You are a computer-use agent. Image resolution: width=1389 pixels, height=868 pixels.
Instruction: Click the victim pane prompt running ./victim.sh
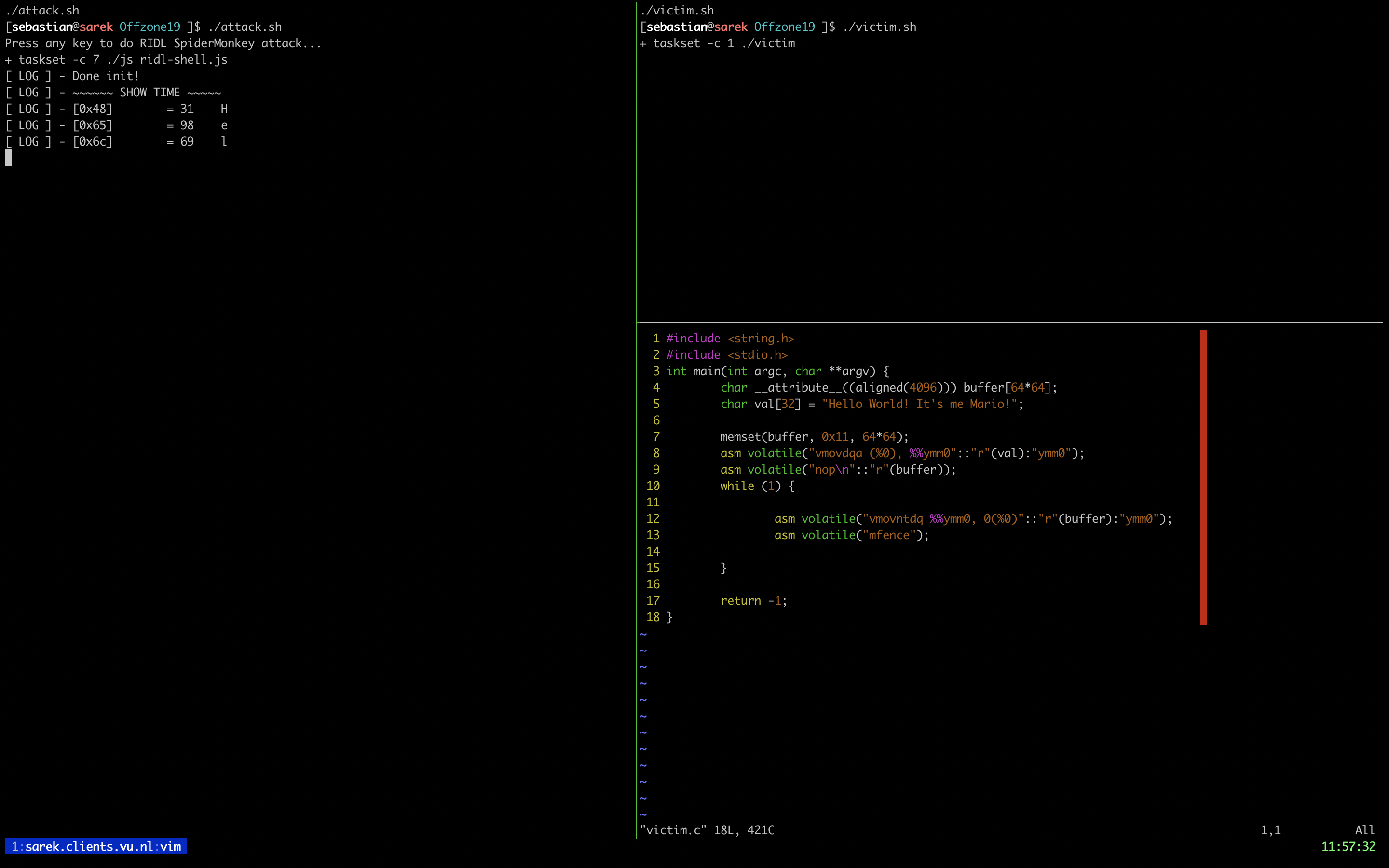(778, 27)
